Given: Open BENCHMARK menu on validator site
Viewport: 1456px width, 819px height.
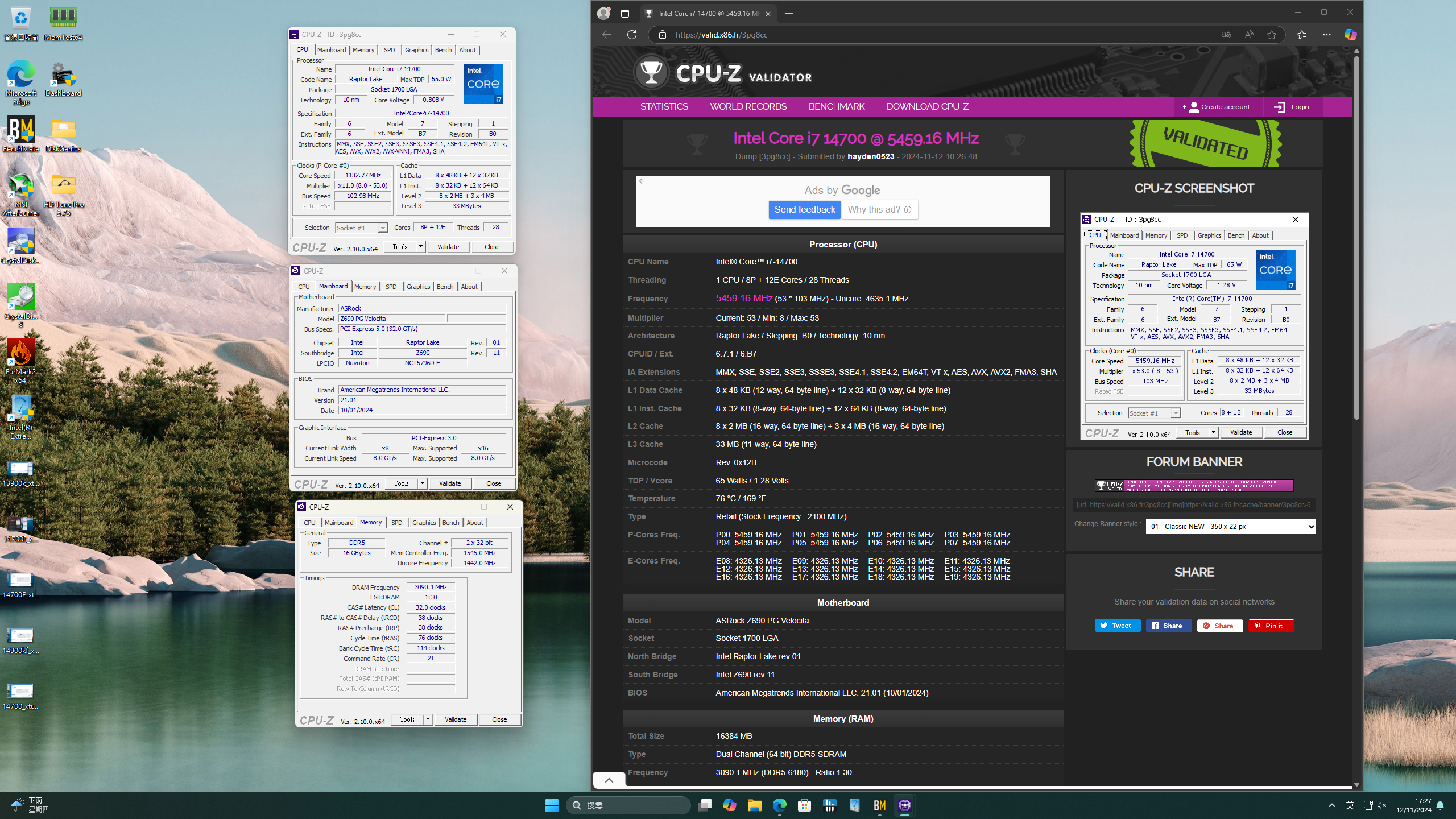Looking at the screenshot, I should (836, 106).
